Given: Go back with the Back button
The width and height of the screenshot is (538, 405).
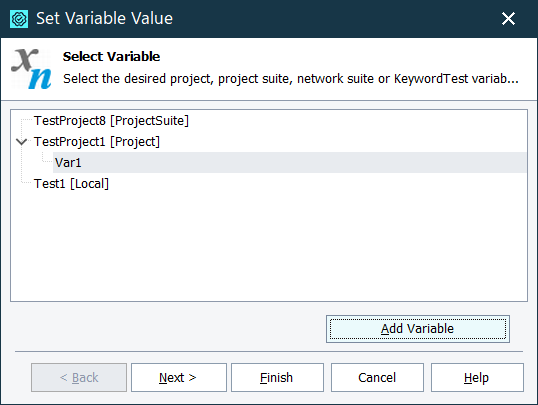Looking at the screenshot, I should click(79, 378).
